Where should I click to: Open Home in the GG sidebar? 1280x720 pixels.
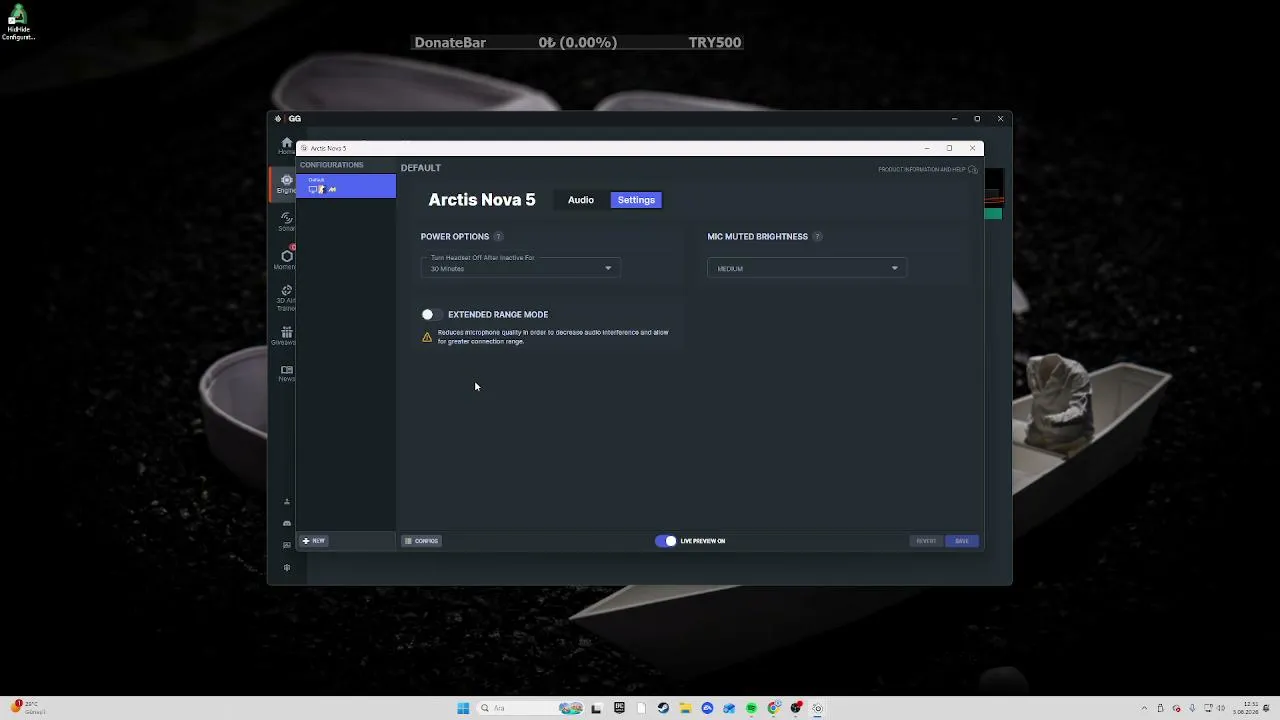[286, 146]
